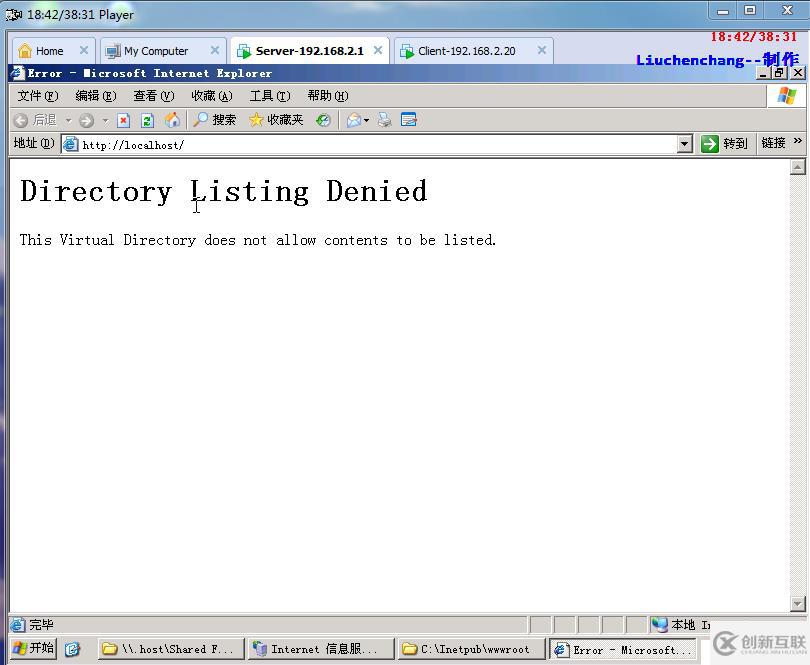Launch IE from quick launch icon

[x=72, y=649]
